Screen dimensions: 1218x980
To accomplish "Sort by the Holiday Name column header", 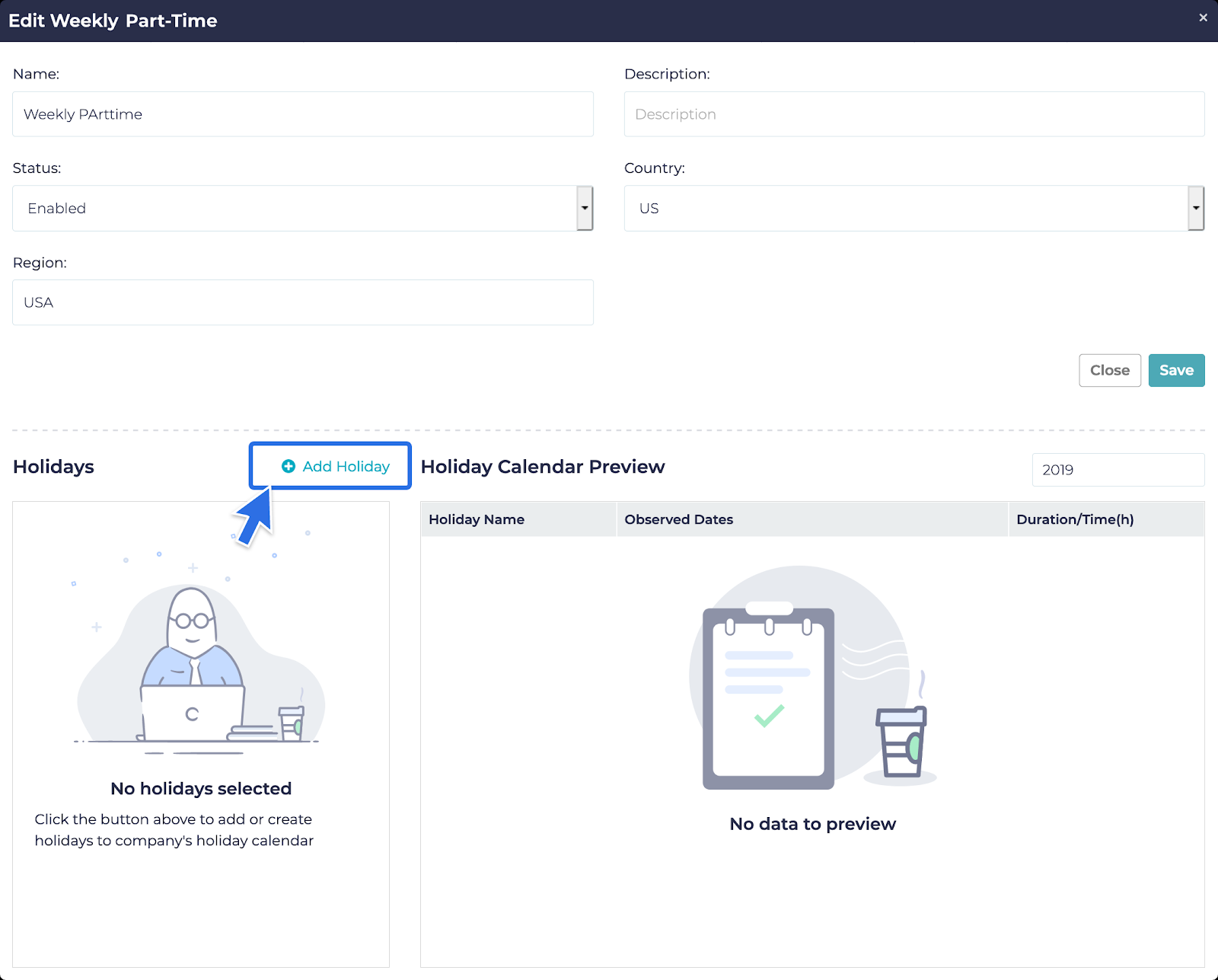I will click(477, 519).
